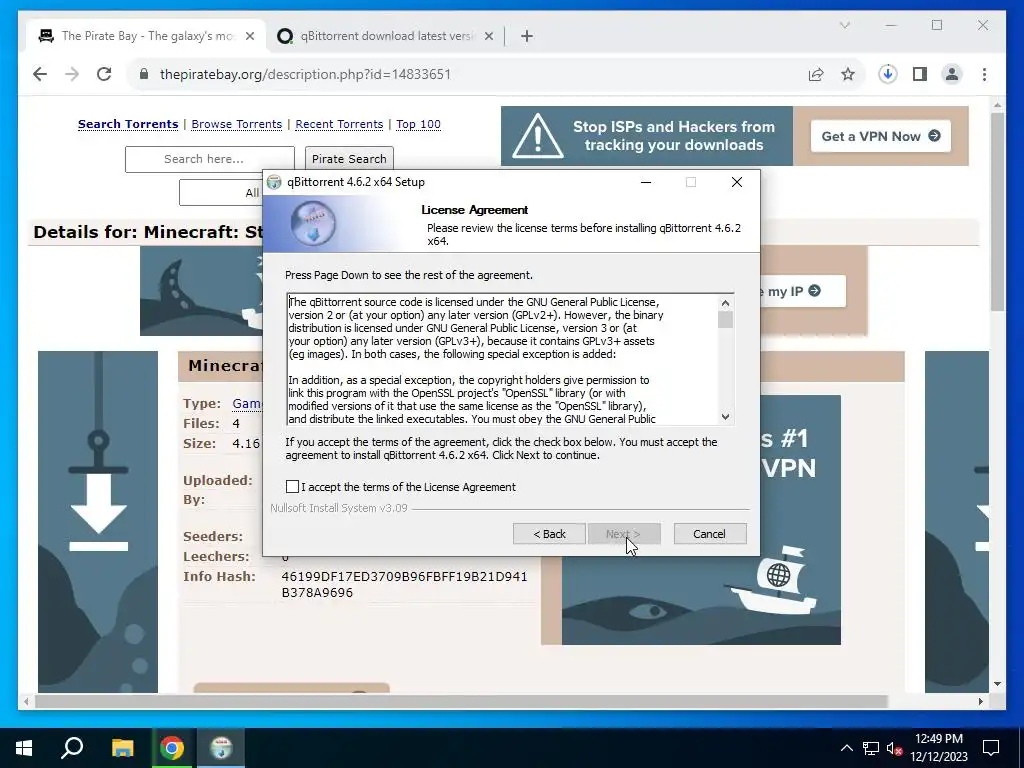Go back with the Back button

pyautogui.click(x=549, y=534)
